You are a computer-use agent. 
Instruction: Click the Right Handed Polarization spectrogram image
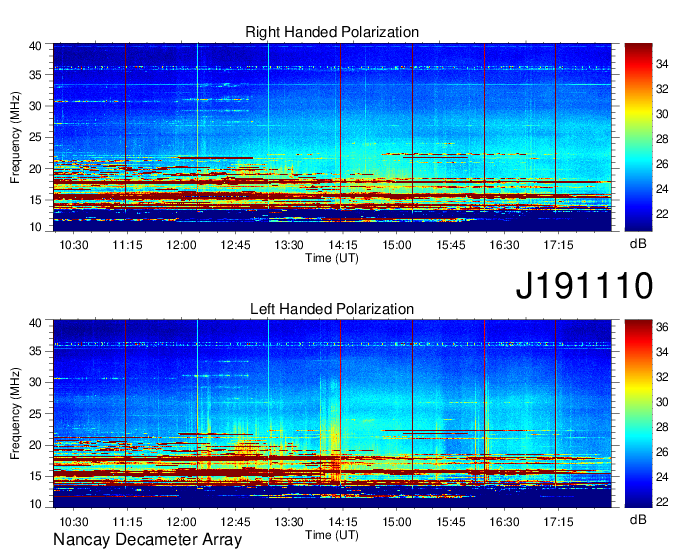(332, 137)
